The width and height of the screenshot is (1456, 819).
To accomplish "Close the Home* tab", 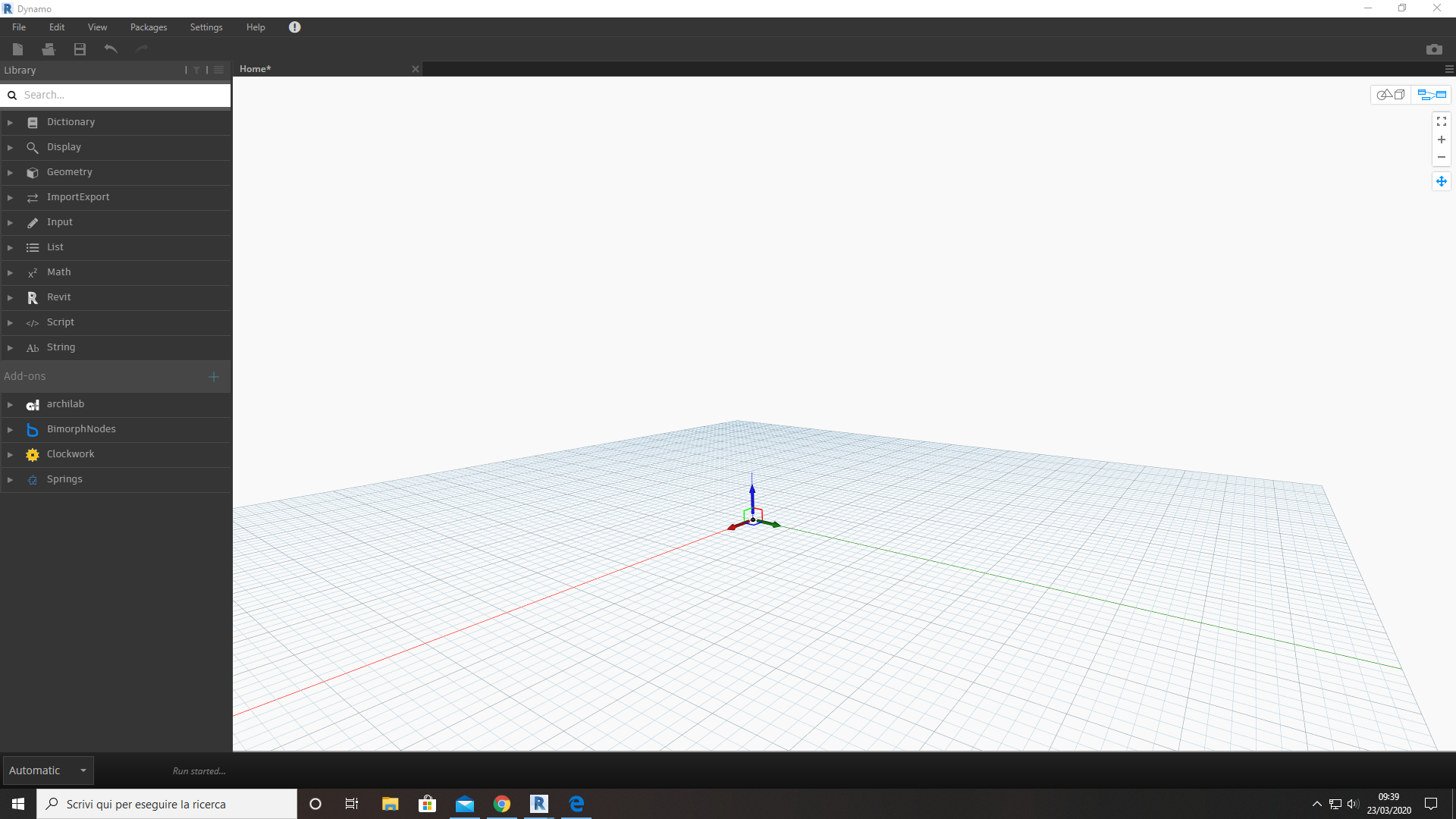I will coord(416,69).
